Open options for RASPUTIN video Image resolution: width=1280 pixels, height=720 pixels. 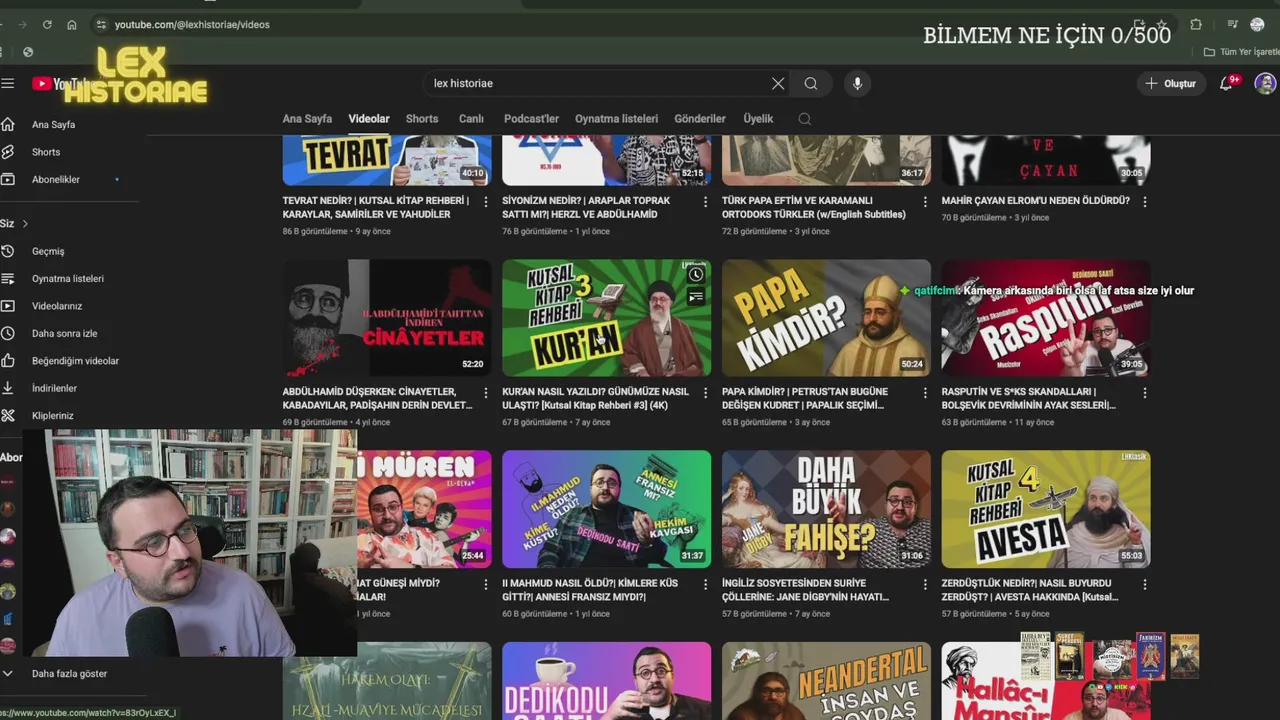point(1145,393)
